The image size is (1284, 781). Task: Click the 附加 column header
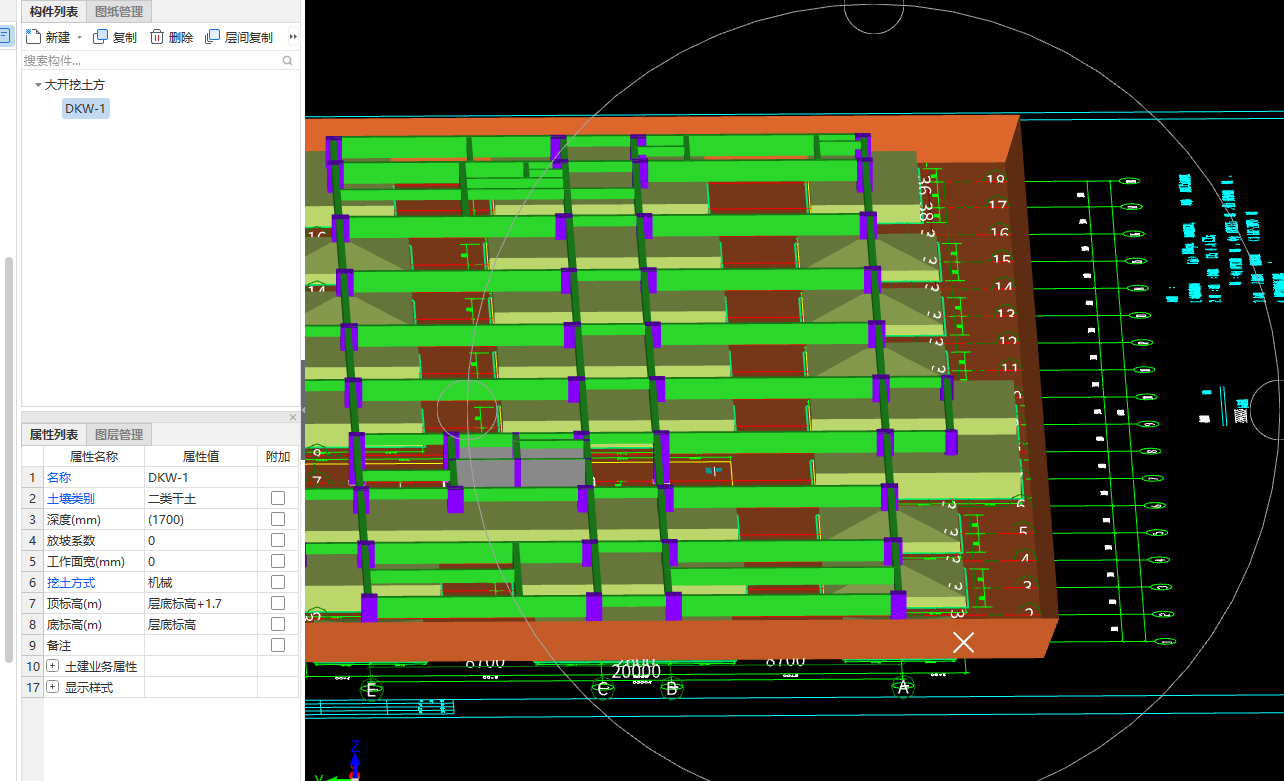click(278, 456)
